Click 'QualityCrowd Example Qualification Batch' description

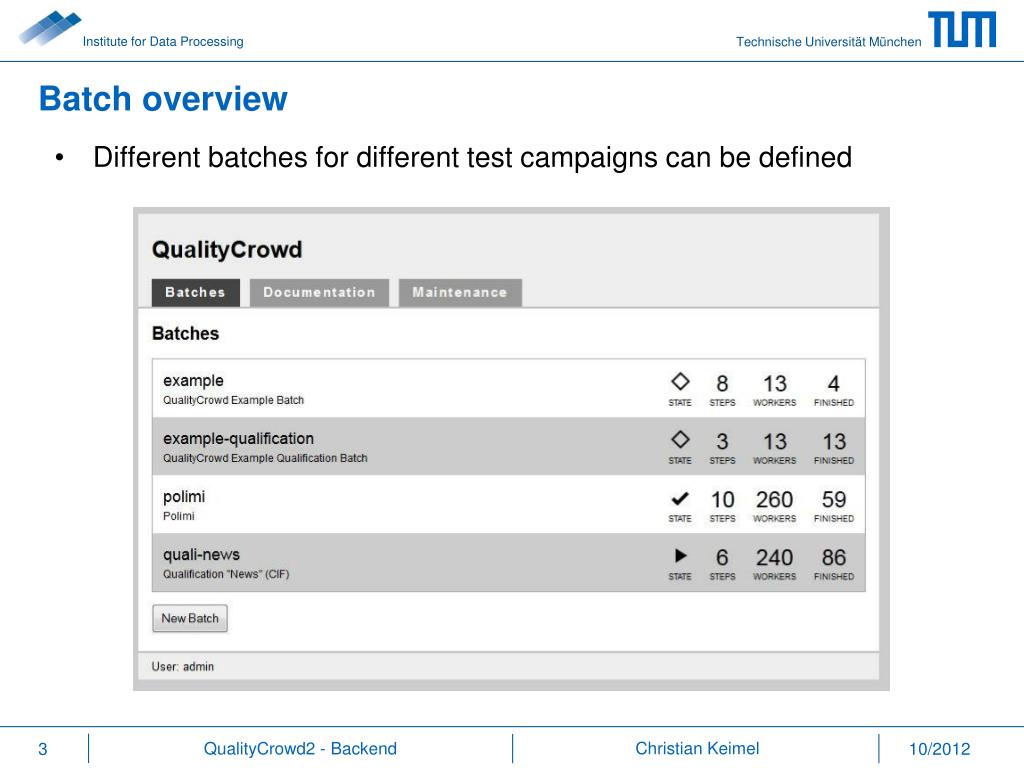point(265,458)
